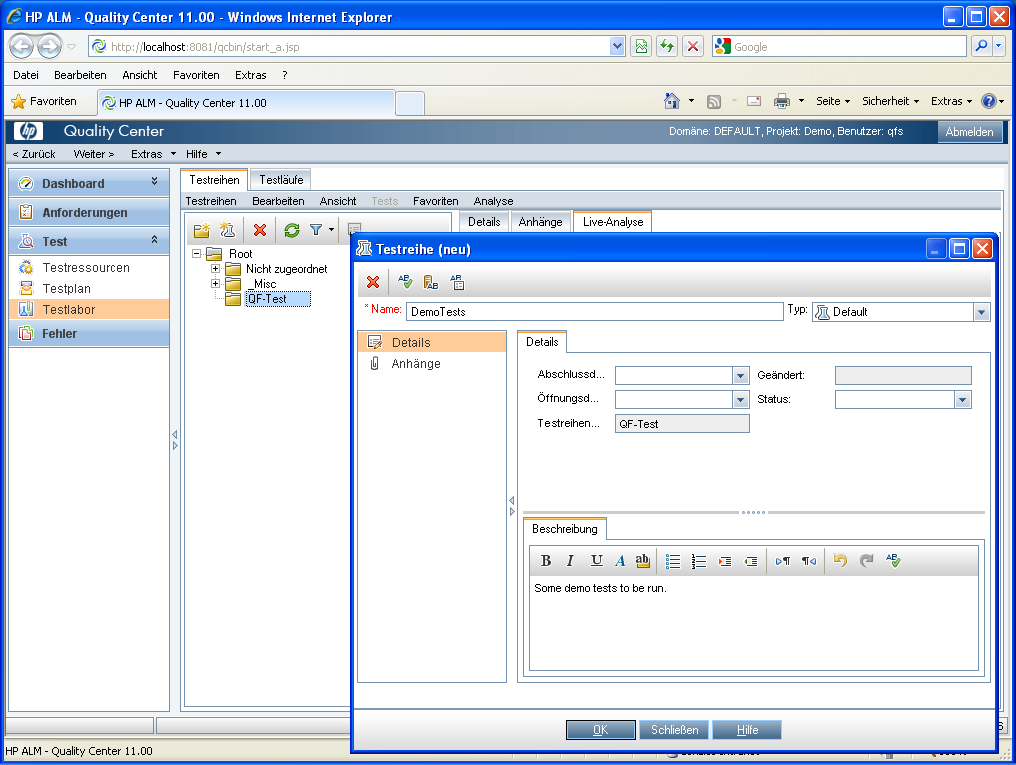The width and height of the screenshot is (1016, 765).
Task: Click the redo arrow in Beschreibung editor
Action: pyautogui.click(x=866, y=560)
